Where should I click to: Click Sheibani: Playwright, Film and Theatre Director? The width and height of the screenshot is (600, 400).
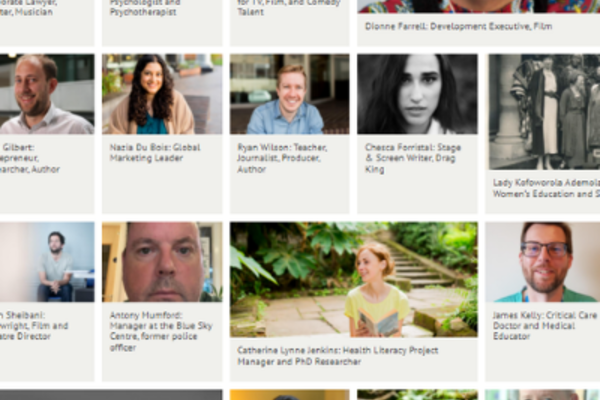pyautogui.click(x=34, y=326)
